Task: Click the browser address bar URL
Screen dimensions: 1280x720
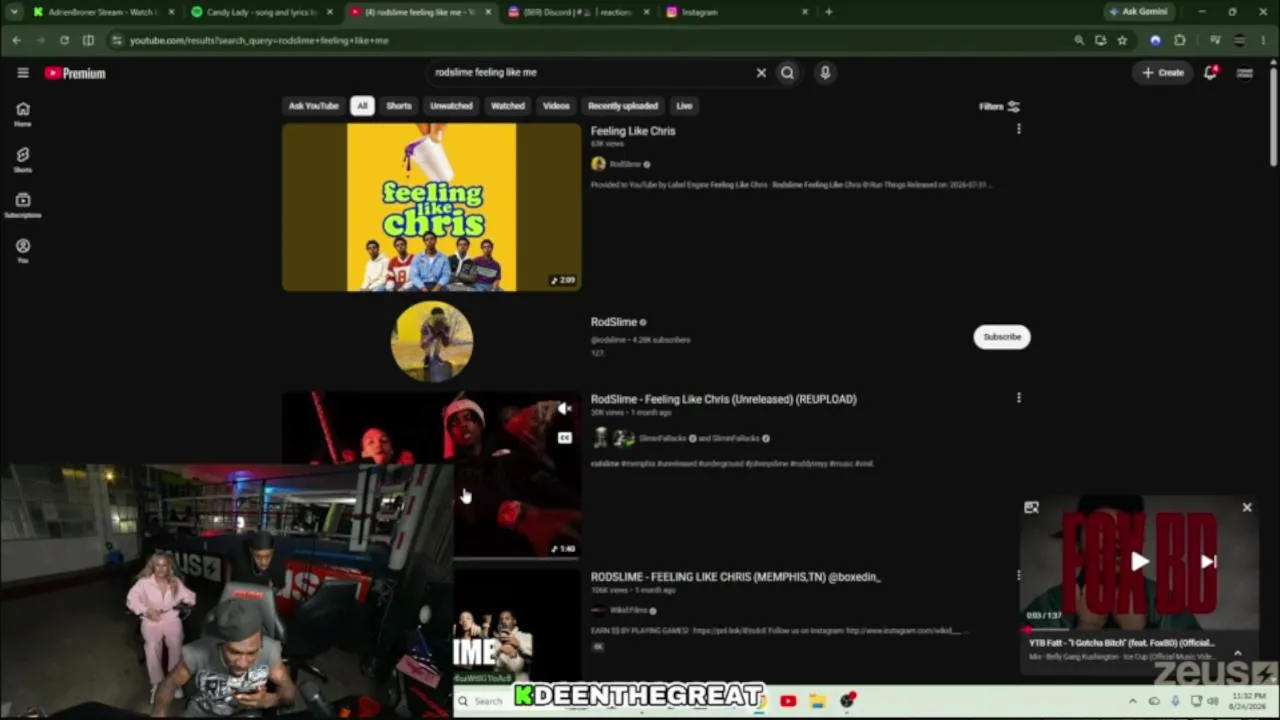Action: tap(259, 40)
